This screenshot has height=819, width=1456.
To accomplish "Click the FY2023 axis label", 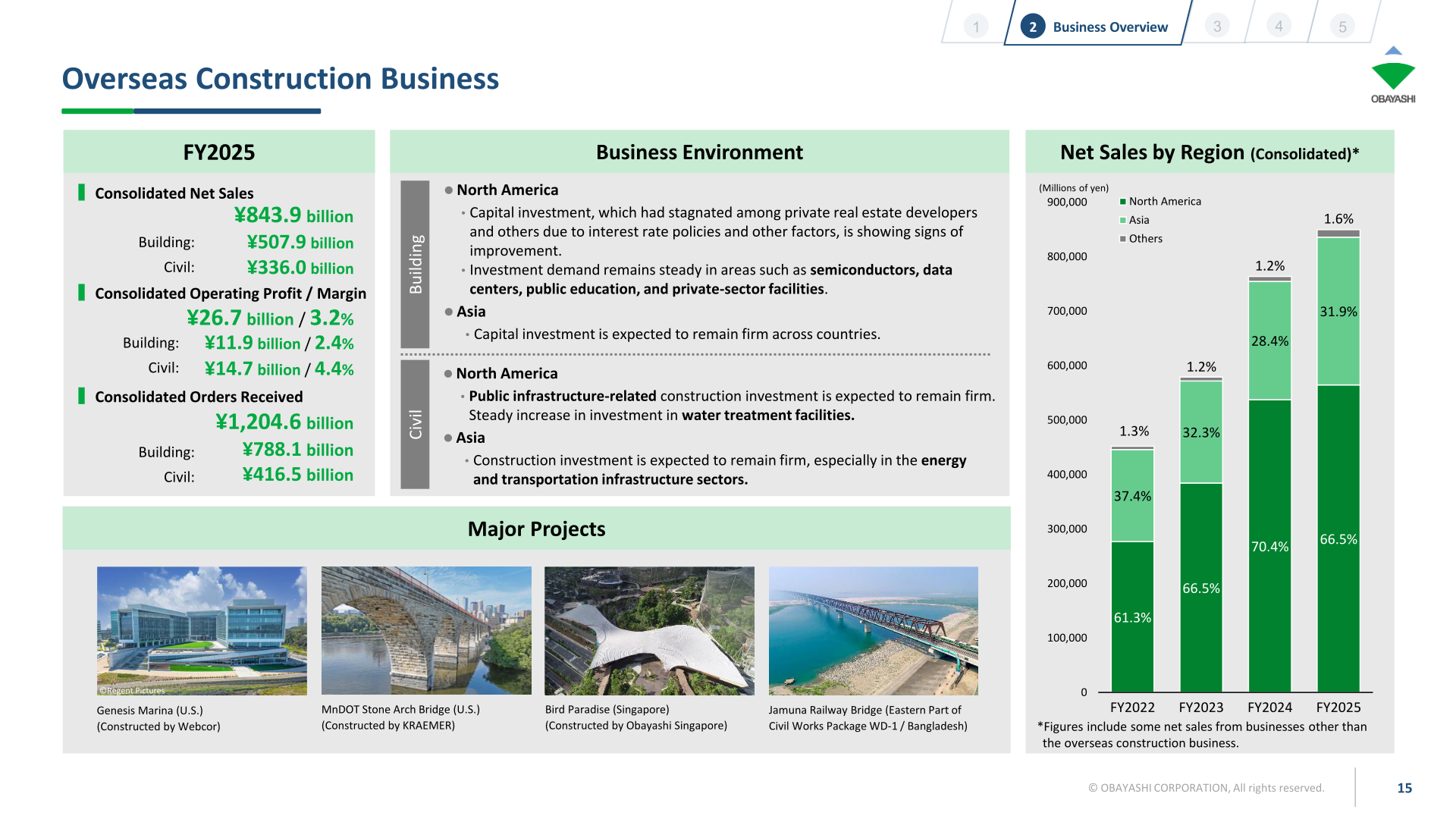I will pos(1201,708).
